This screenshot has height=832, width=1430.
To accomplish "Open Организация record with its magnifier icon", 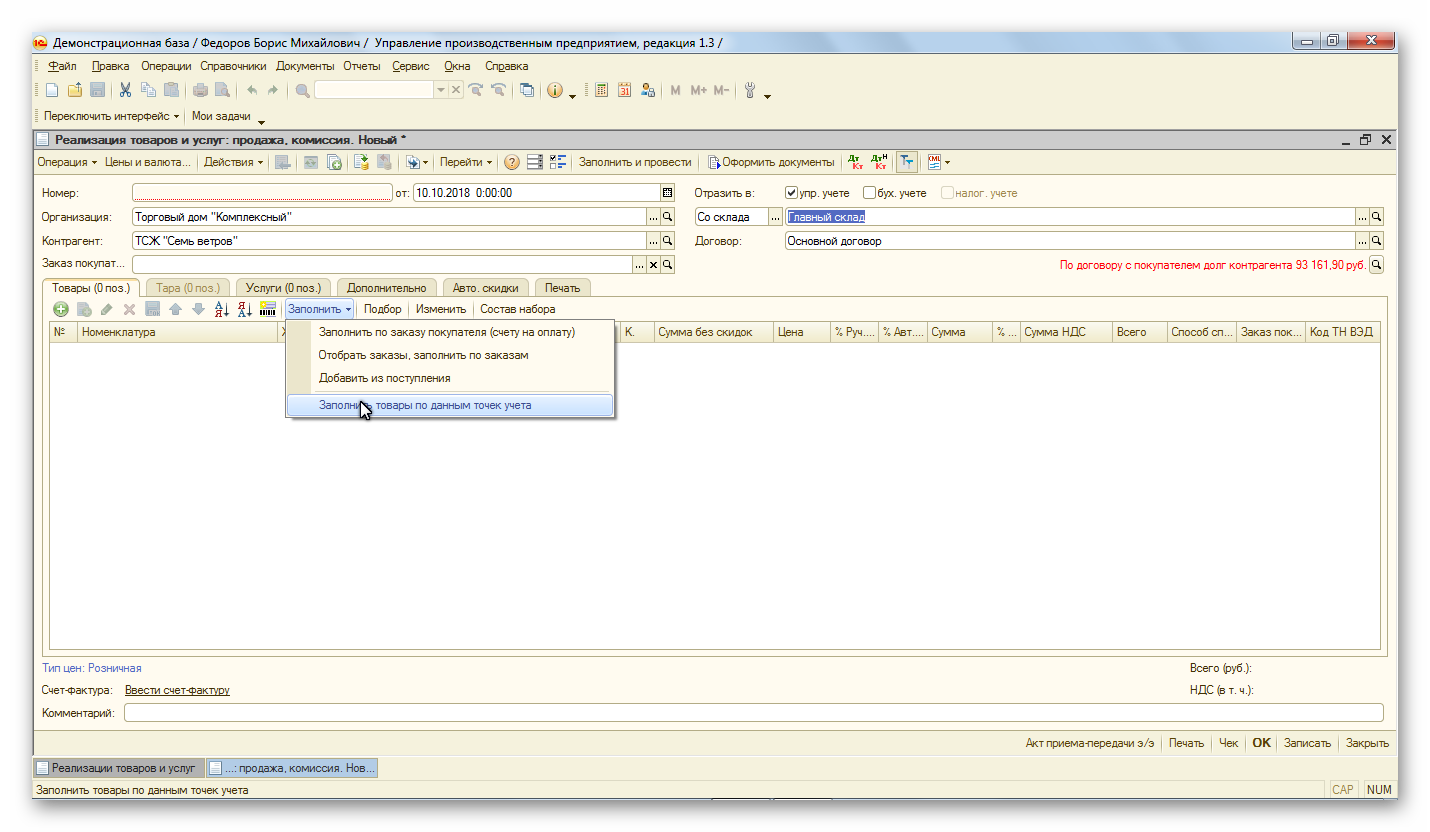I will coord(668,217).
